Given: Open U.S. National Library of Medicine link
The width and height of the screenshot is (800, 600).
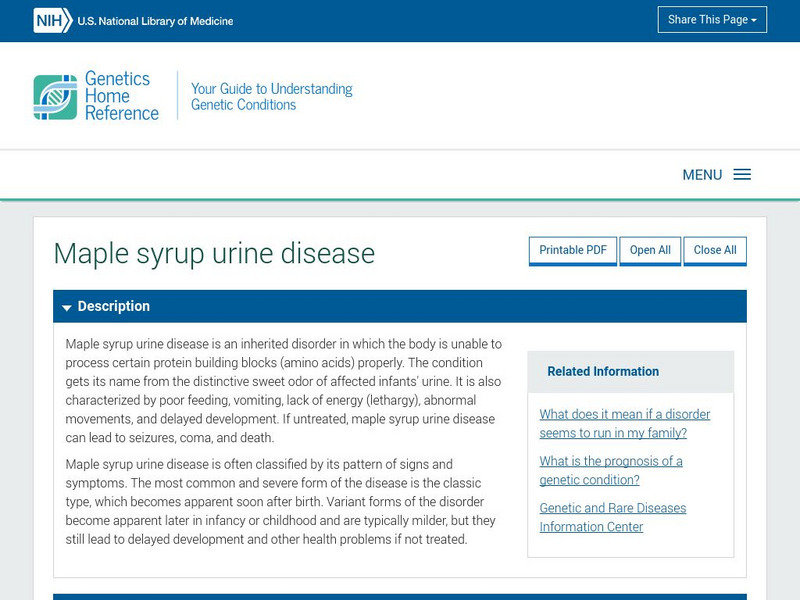Looking at the screenshot, I should (155, 21).
